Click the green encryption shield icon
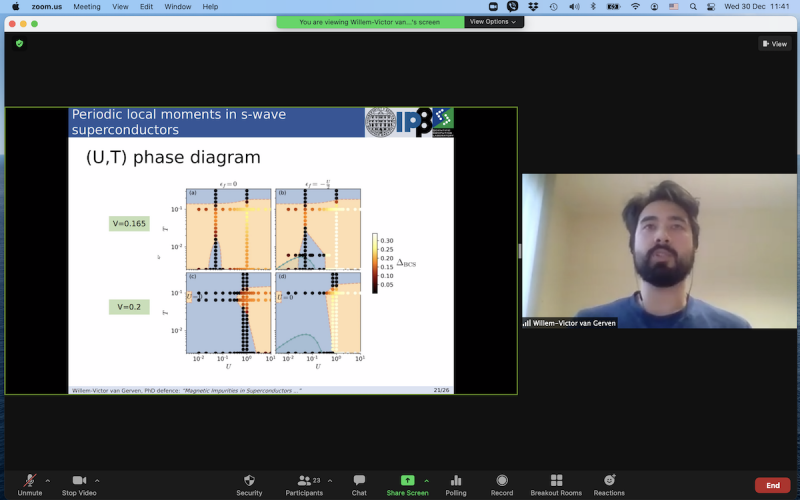Image resolution: width=800 pixels, height=500 pixels. [19, 44]
